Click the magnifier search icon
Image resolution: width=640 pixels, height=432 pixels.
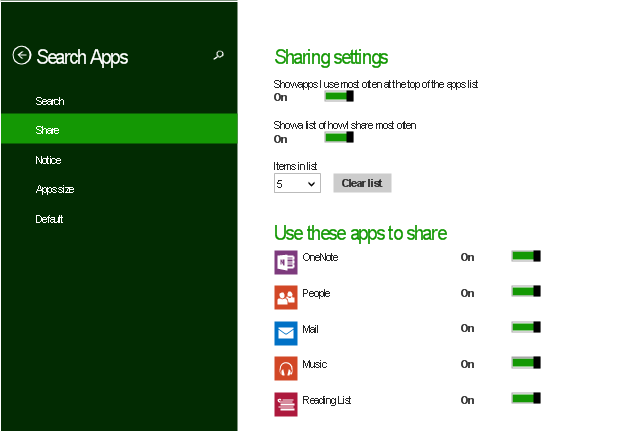click(219, 55)
